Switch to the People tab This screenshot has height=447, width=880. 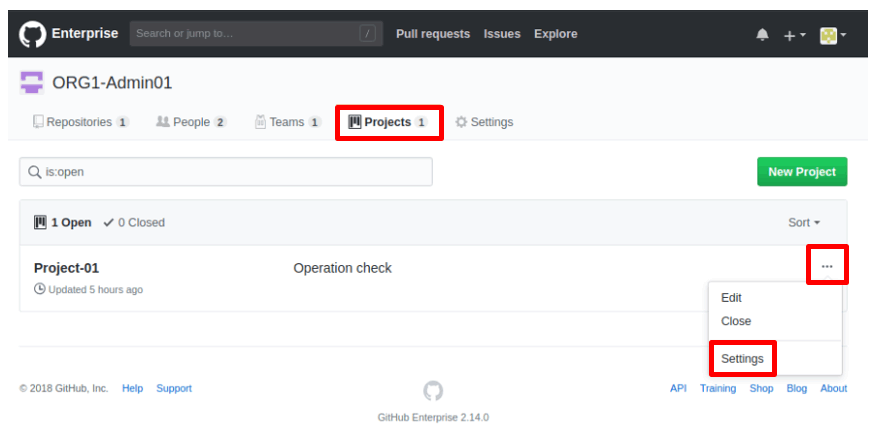(x=191, y=122)
